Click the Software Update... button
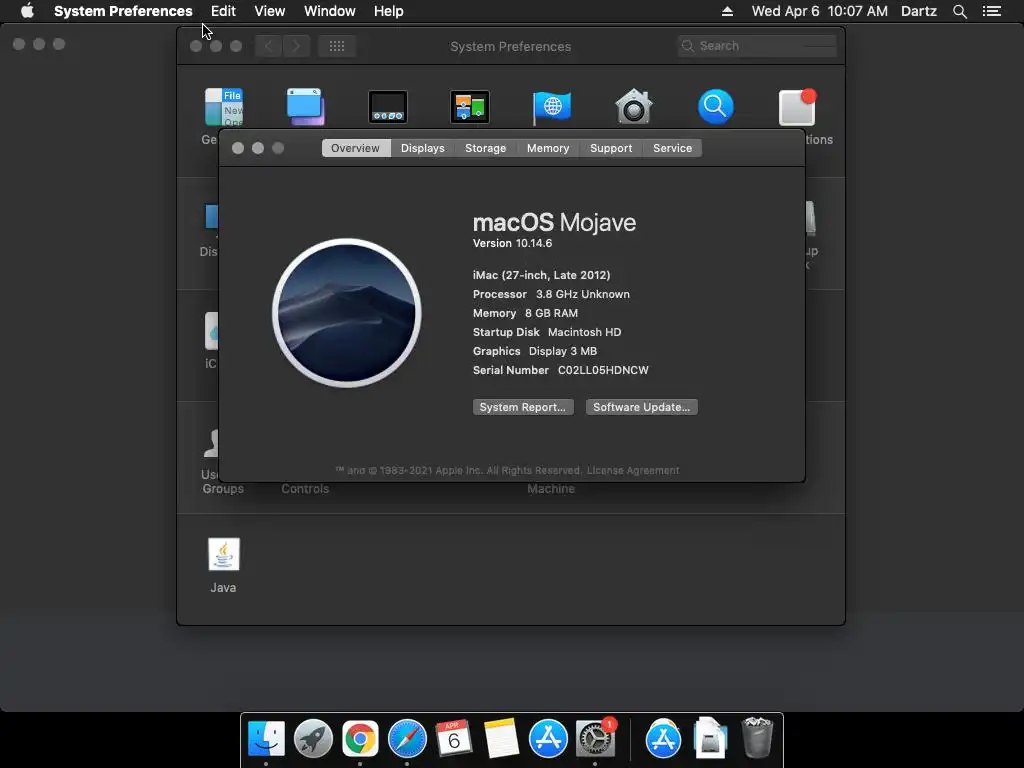The image size is (1024, 768). coord(641,407)
